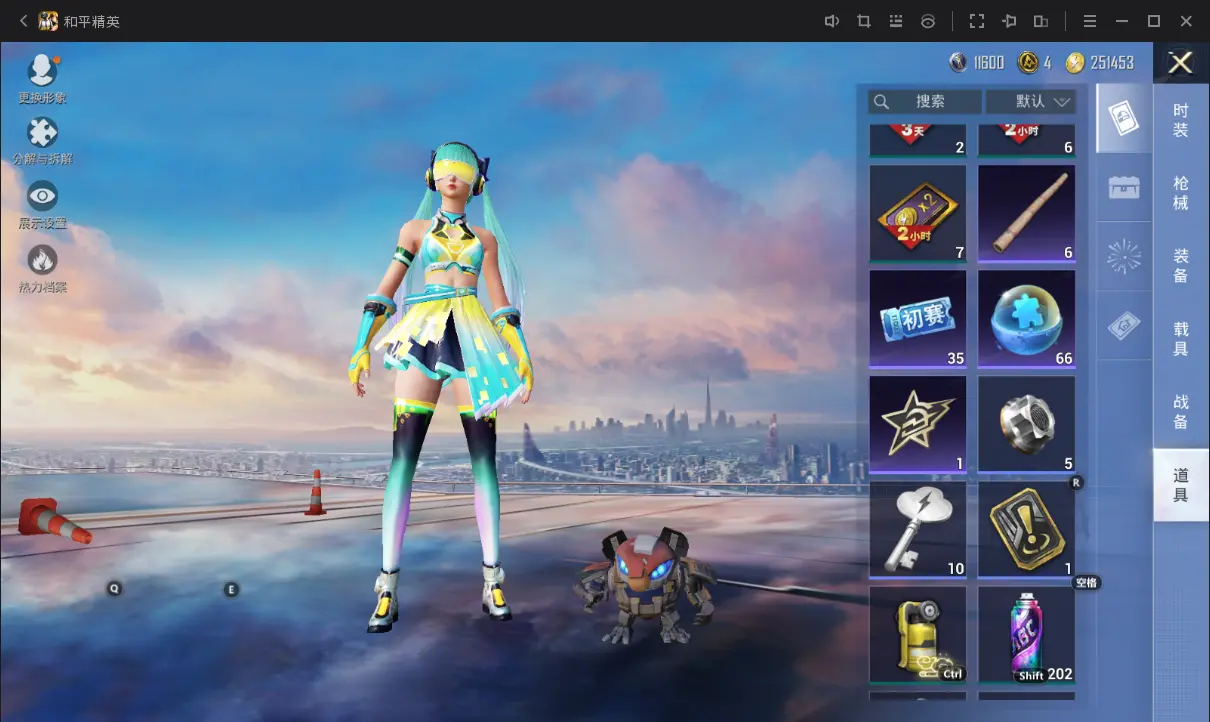Pin the emulator window on top
This screenshot has height=722, width=1210.
pos(1009,21)
